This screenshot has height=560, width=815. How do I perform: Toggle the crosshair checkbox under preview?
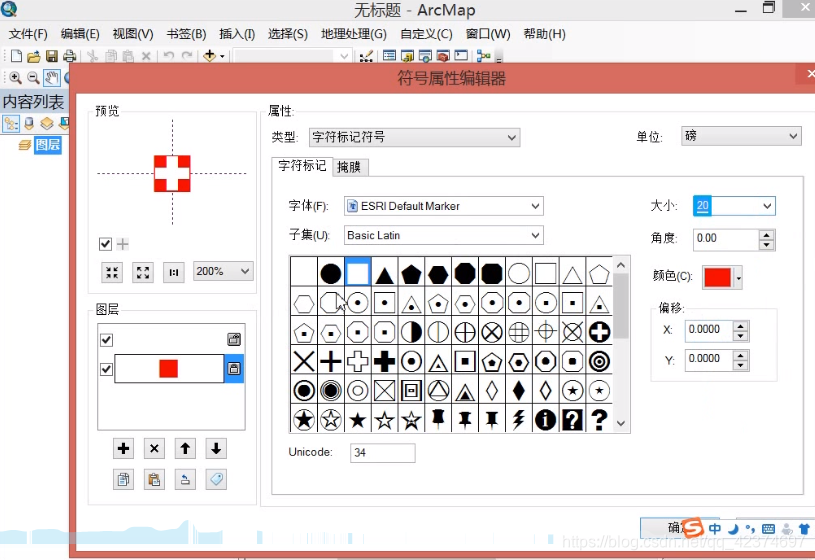(106, 244)
